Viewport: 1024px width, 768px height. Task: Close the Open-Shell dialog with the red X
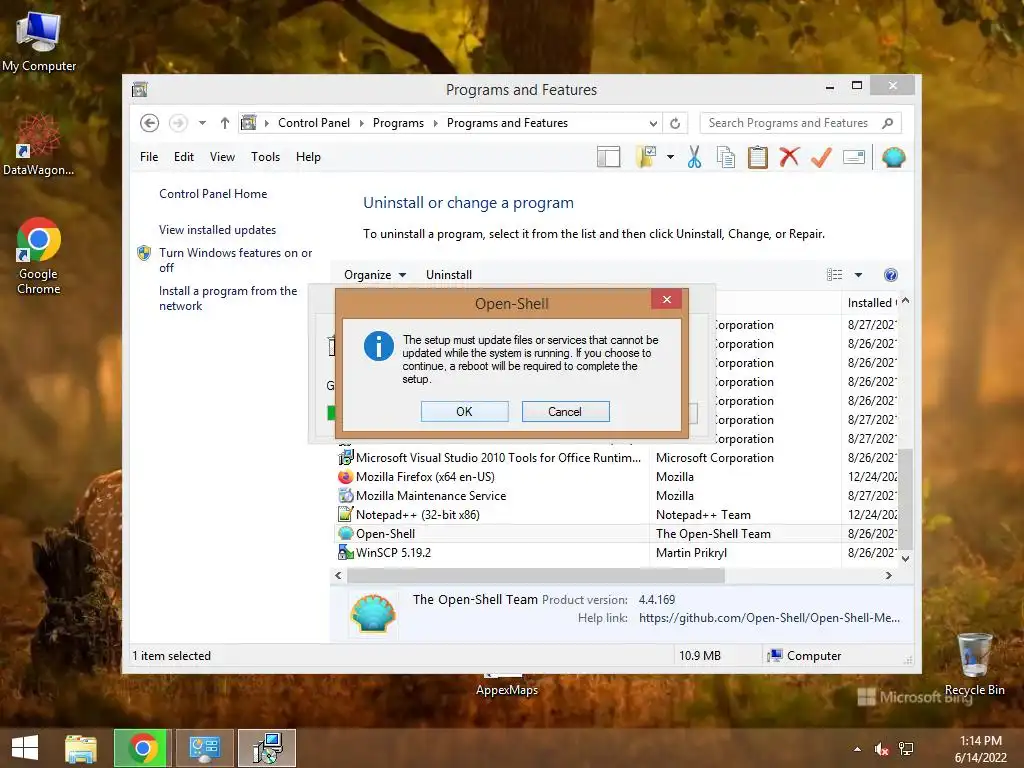tap(666, 299)
